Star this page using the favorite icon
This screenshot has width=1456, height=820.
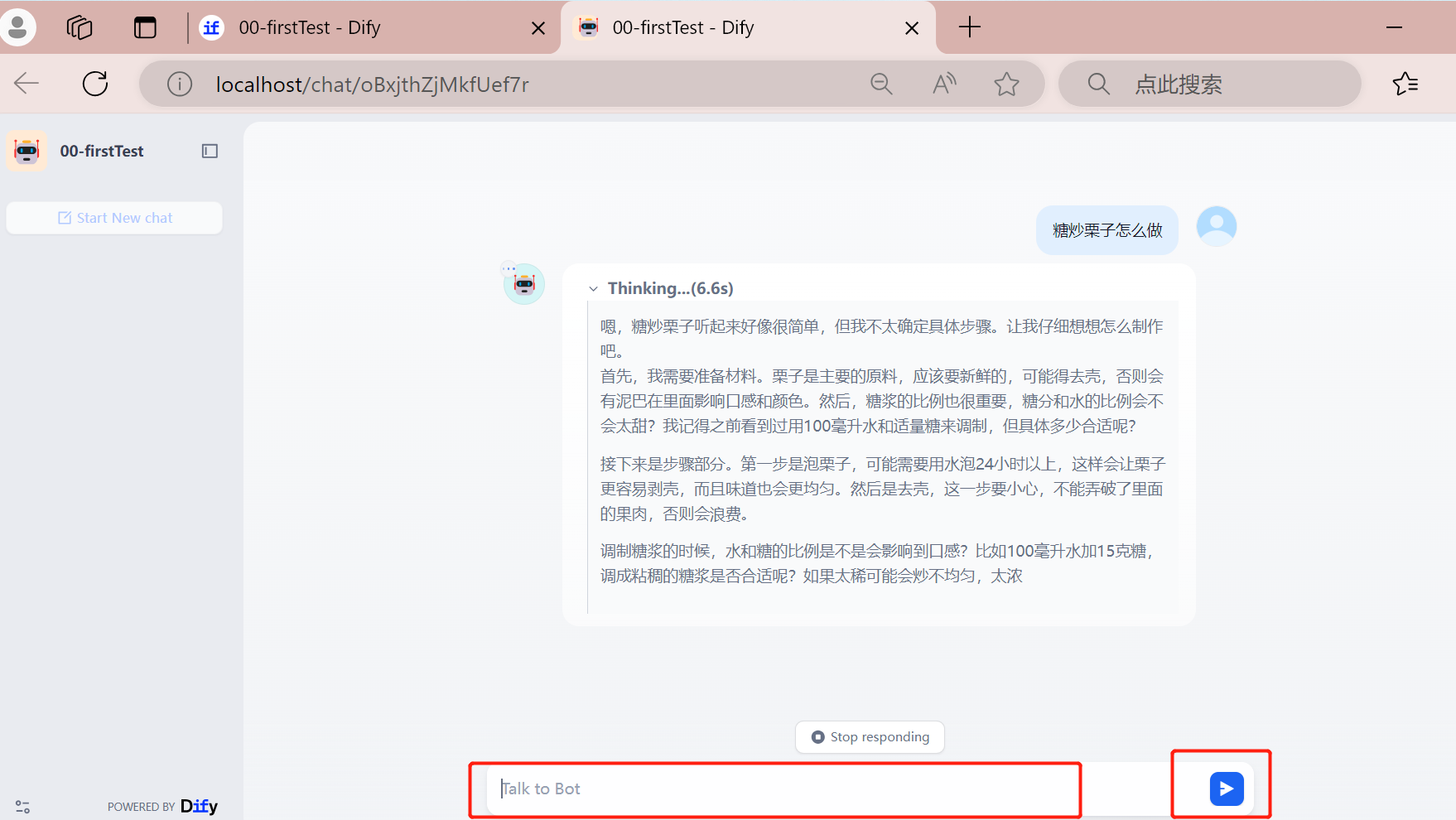1007,83
